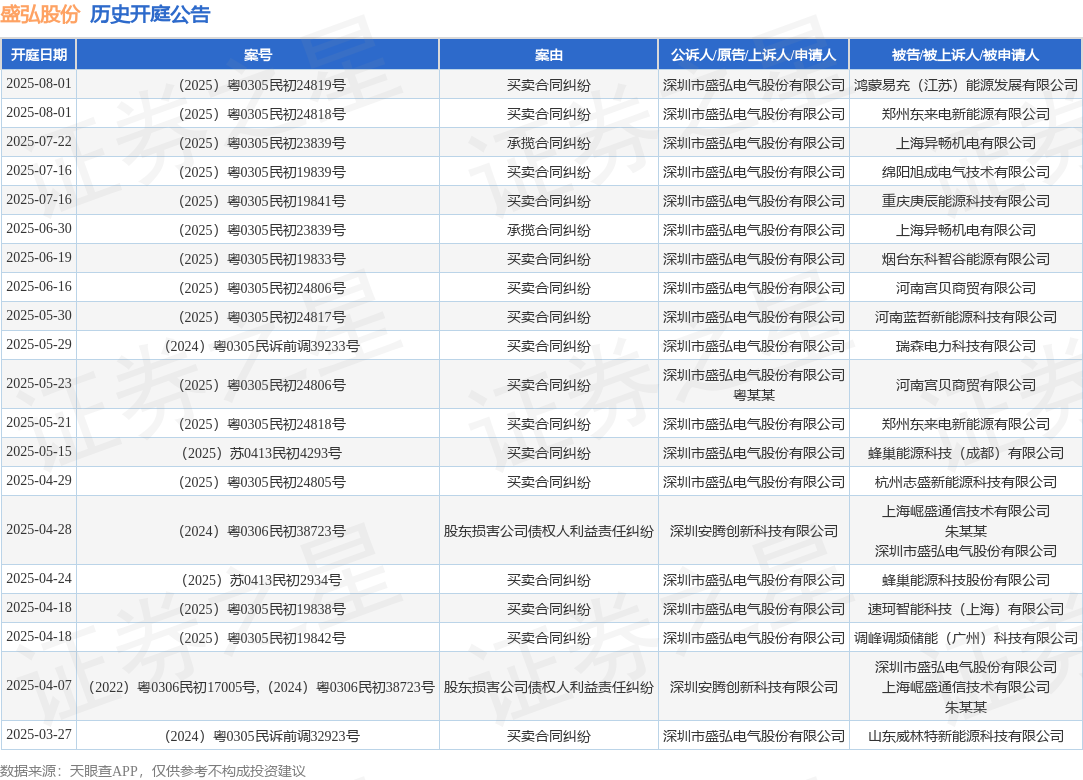The width and height of the screenshot is (1083, 780).
Task: Click the date 2025-07-22
Action: [39, 142]
